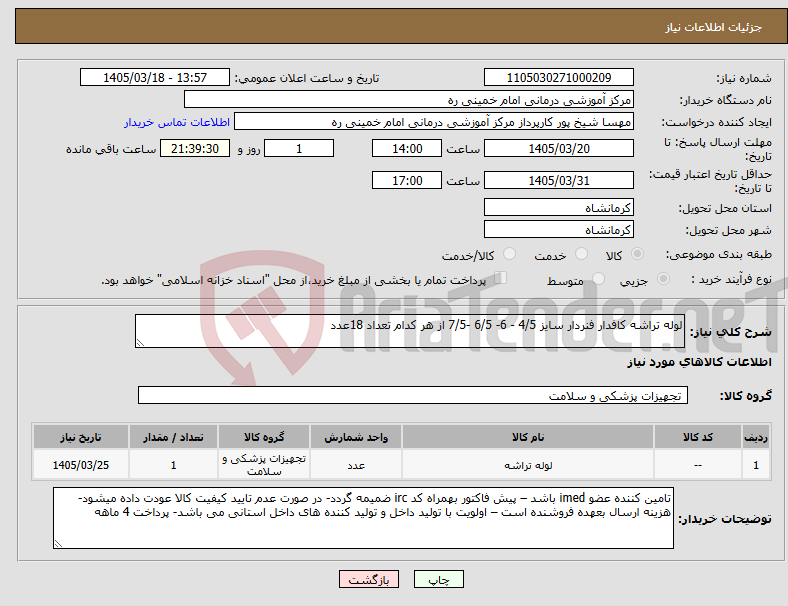The image size is (788, 606).
Task: Click the need number field 1105030271000209
Action: pyautogui.click(x=558, y=77)
